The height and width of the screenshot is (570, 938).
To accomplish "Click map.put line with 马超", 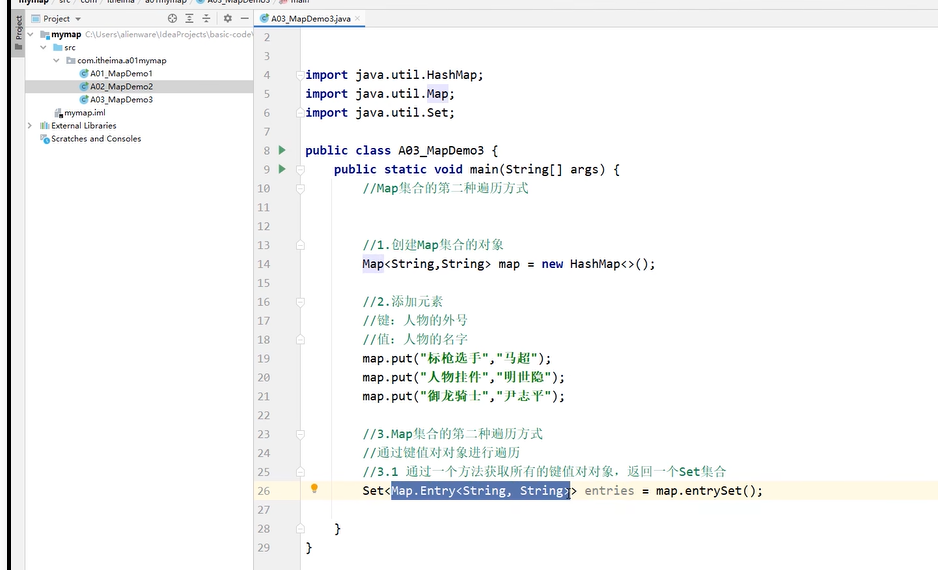I will tap(456, 359).
